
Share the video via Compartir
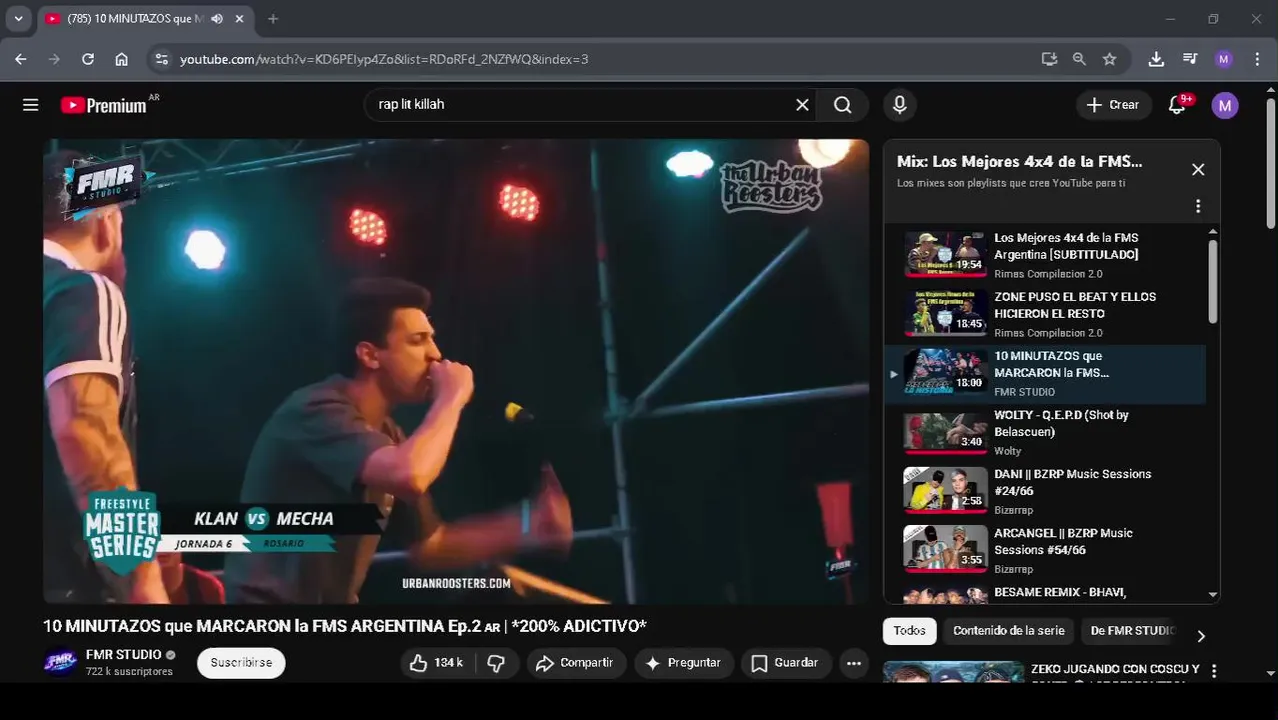[575, 663]
